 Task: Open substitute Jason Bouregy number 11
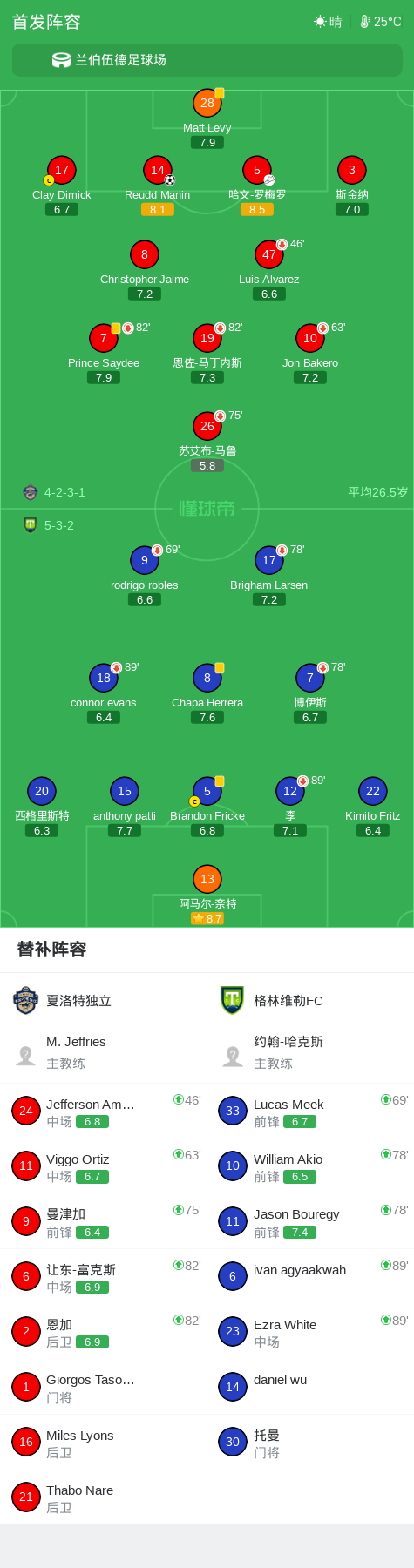(233, 1221)
